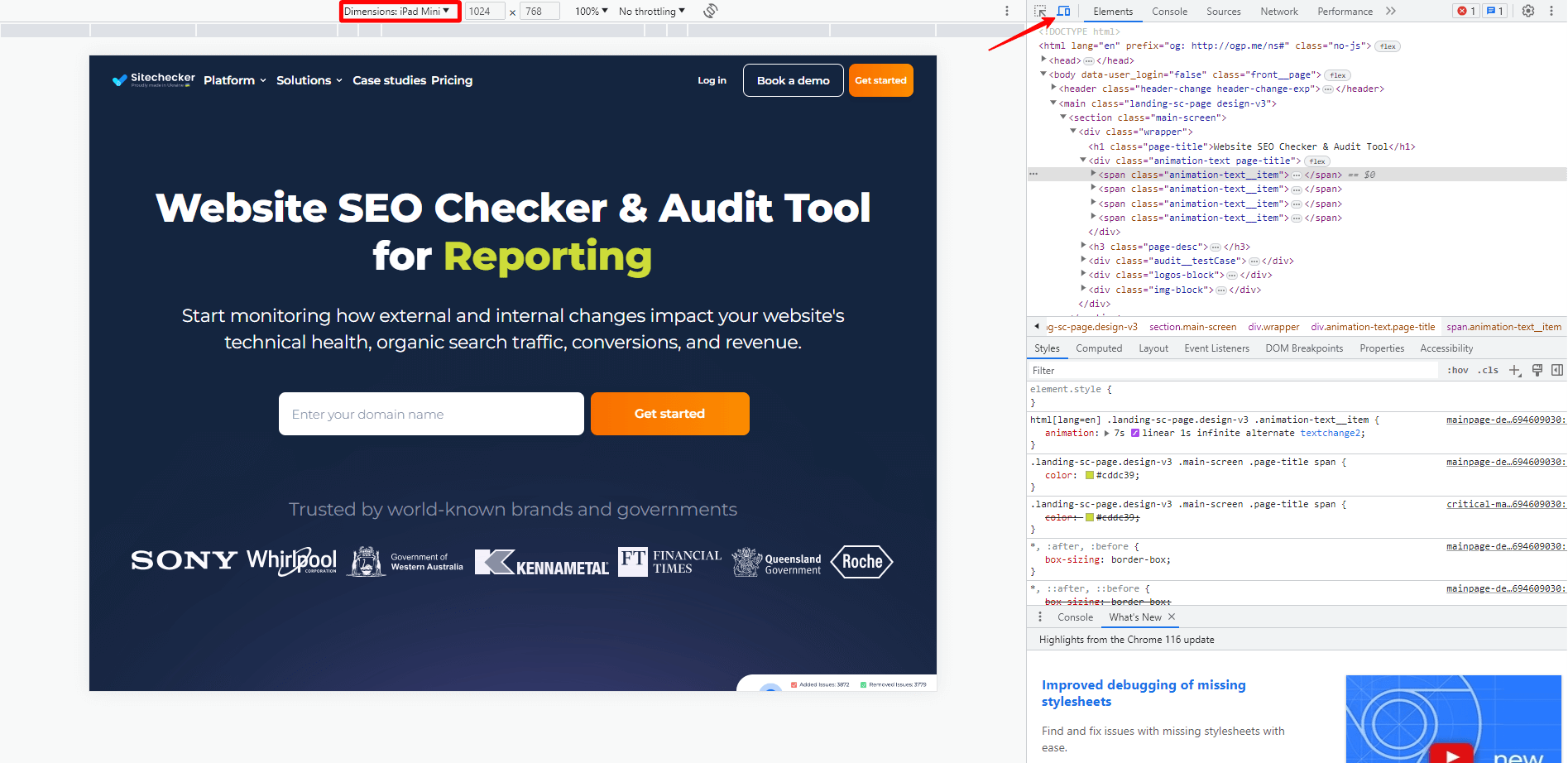This screenshot has width=1568, height=763.
Task: Open the Performance tab
Action: coord(1345,11)
